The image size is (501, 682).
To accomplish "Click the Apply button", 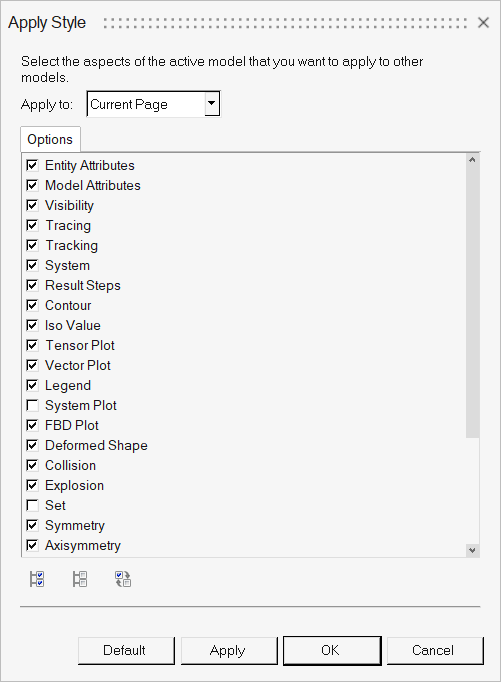I will [x=229, y=651].
